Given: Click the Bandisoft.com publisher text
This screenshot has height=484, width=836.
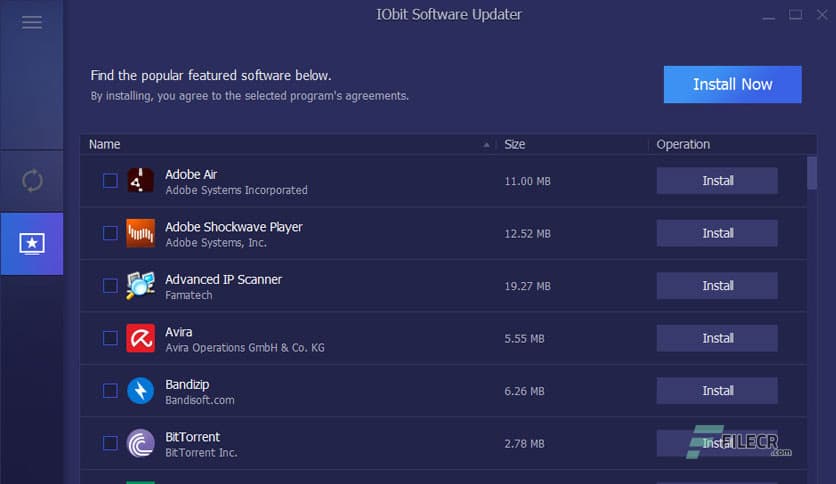Looking at the screenshot, I should [x=200, y=400].
